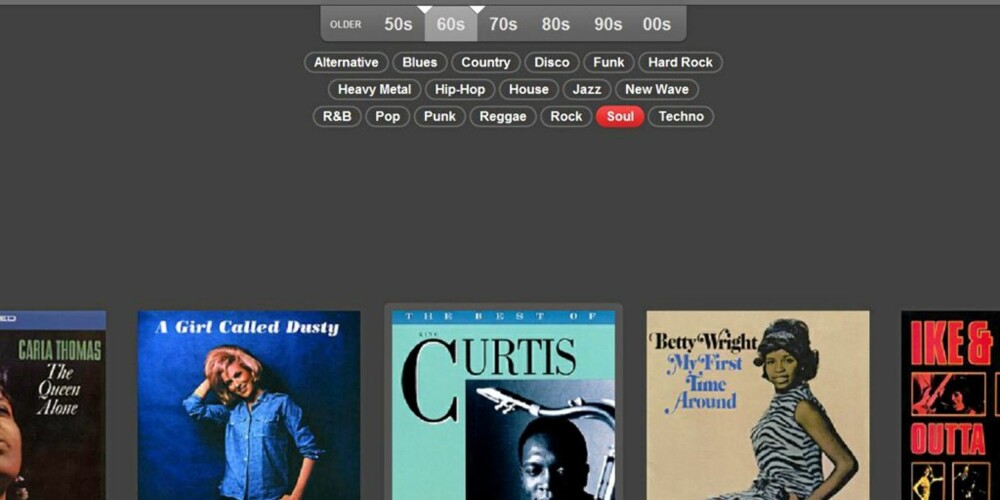Open A Girl Called Dusty album

[x=249, y=406]
